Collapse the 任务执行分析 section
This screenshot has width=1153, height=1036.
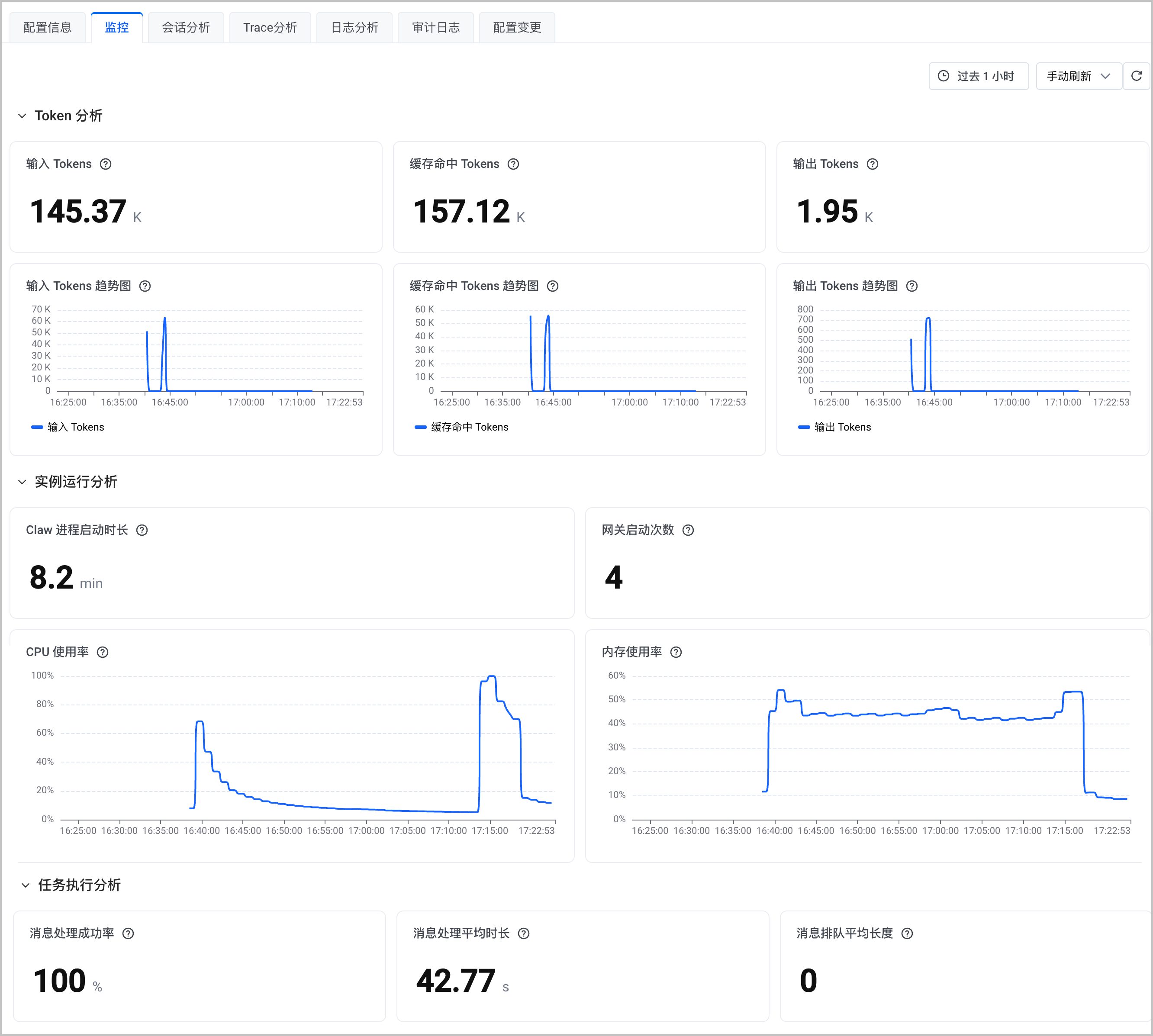25,885
